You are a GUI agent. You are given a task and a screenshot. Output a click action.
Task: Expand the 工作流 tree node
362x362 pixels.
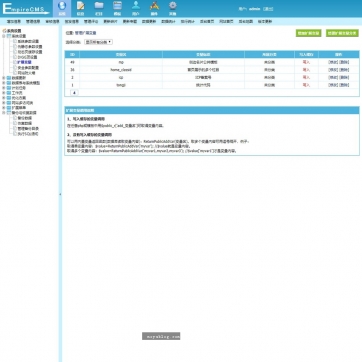pos(4,93)
